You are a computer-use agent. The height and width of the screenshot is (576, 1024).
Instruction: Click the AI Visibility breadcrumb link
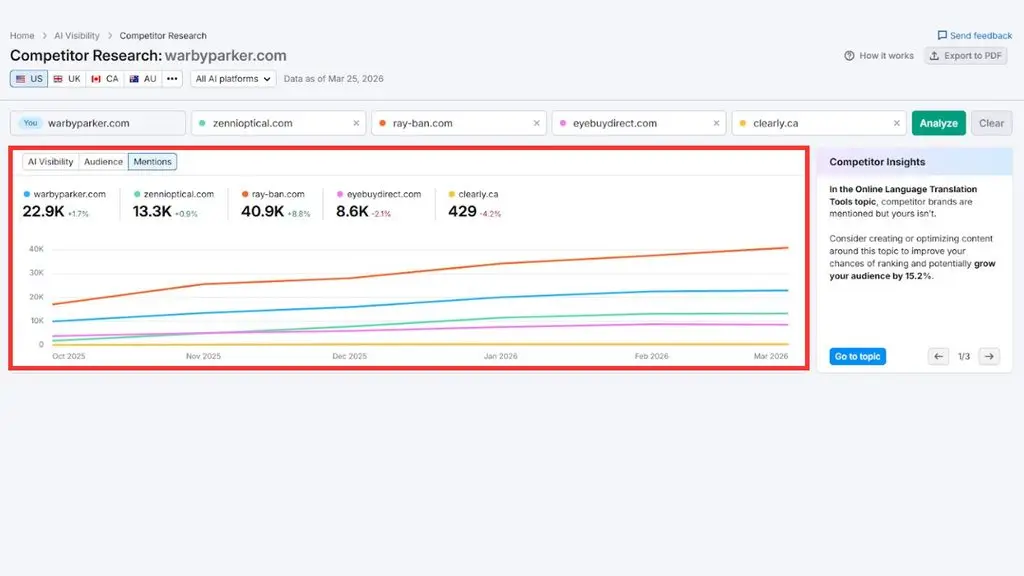(x=77, y=35)
